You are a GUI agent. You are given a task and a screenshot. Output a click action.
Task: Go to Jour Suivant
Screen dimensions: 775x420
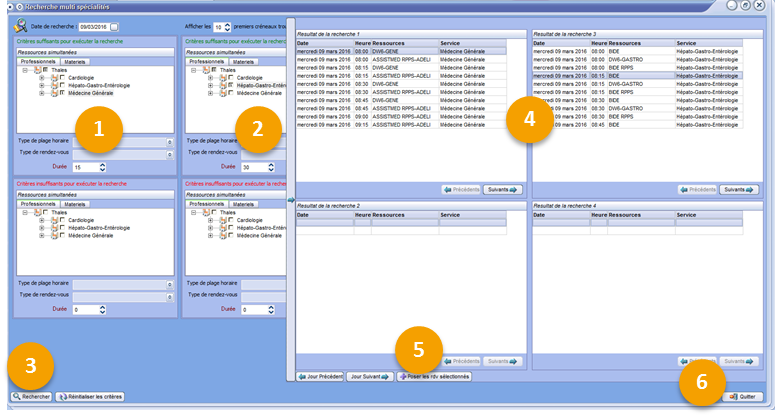pyautogui.click(x=368, y=376)
